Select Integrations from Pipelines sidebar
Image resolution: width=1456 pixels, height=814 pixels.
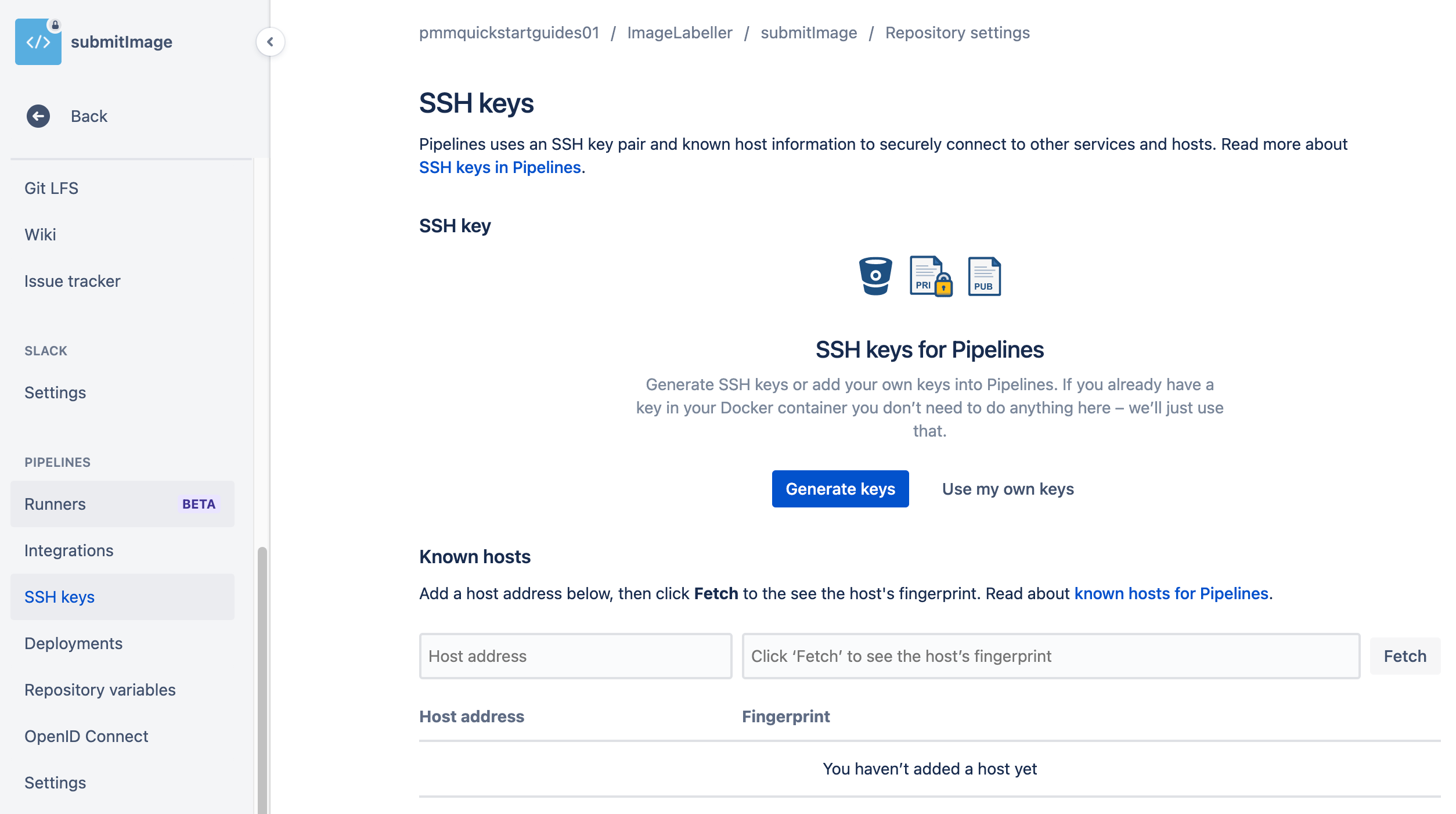(x=68, y=550)
